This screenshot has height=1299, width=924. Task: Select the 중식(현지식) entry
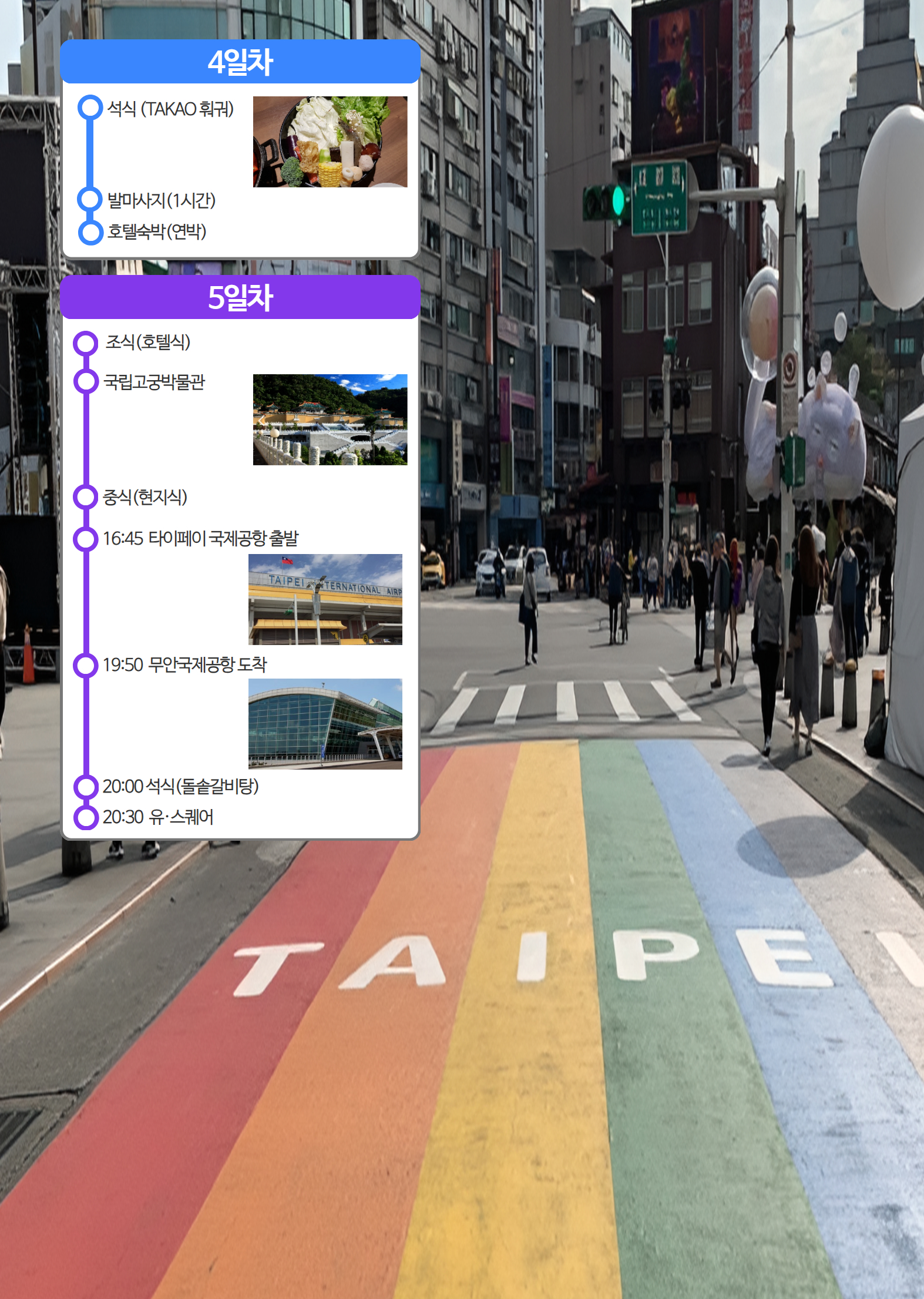pyautogui.click(x=145, y=497)
